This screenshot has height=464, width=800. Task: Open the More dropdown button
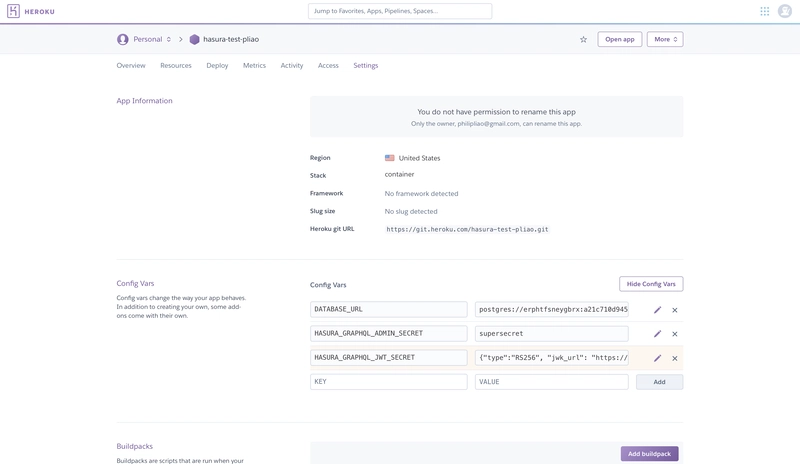click(x=665, y=39)
